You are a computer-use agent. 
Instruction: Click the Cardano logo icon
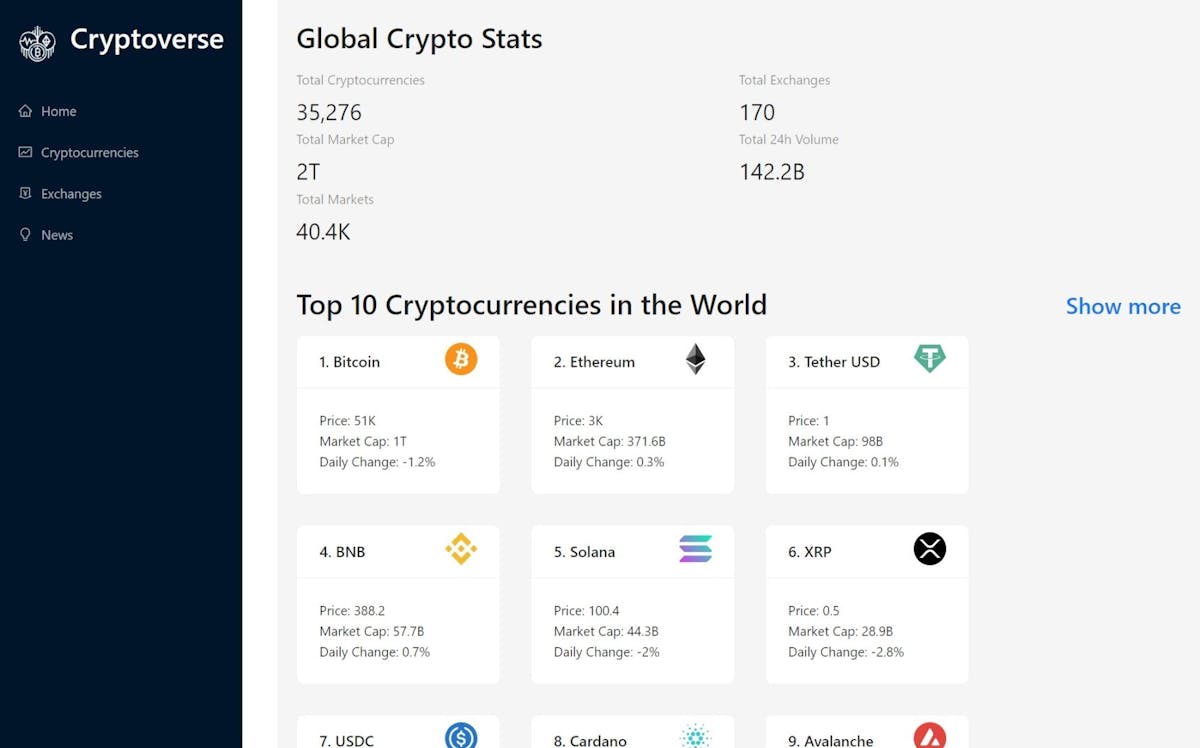click(x=695, y=737)
